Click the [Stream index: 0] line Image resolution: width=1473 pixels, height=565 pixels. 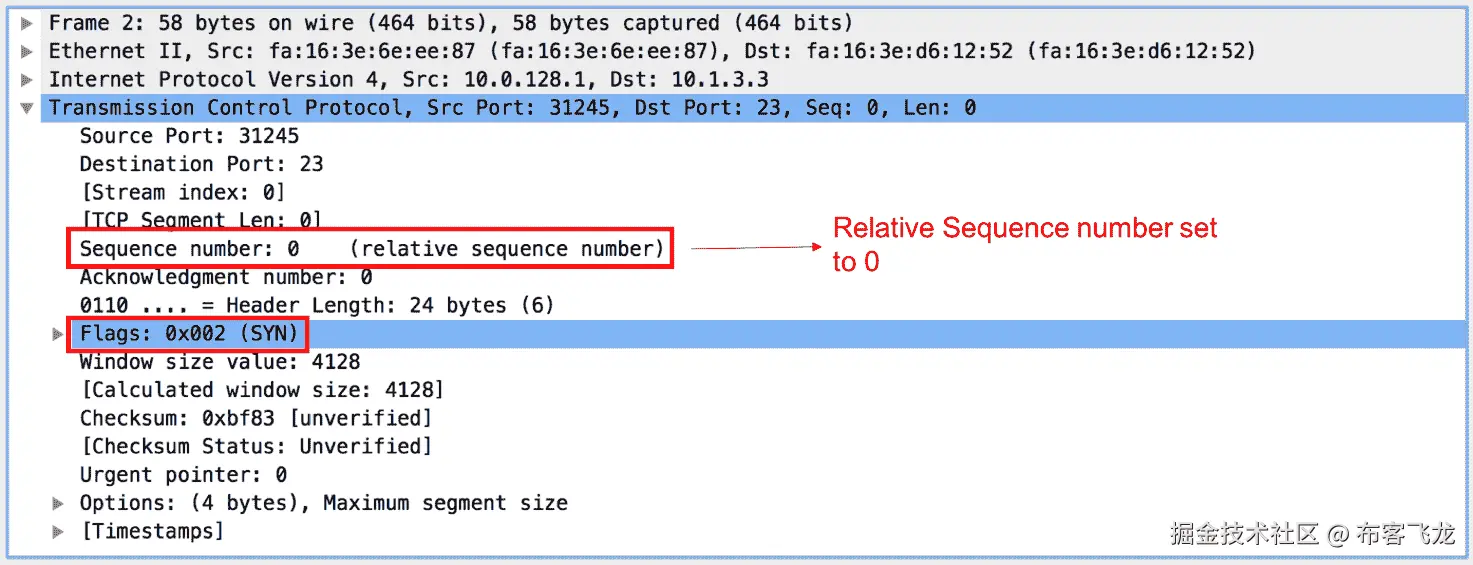coord(182,192)
